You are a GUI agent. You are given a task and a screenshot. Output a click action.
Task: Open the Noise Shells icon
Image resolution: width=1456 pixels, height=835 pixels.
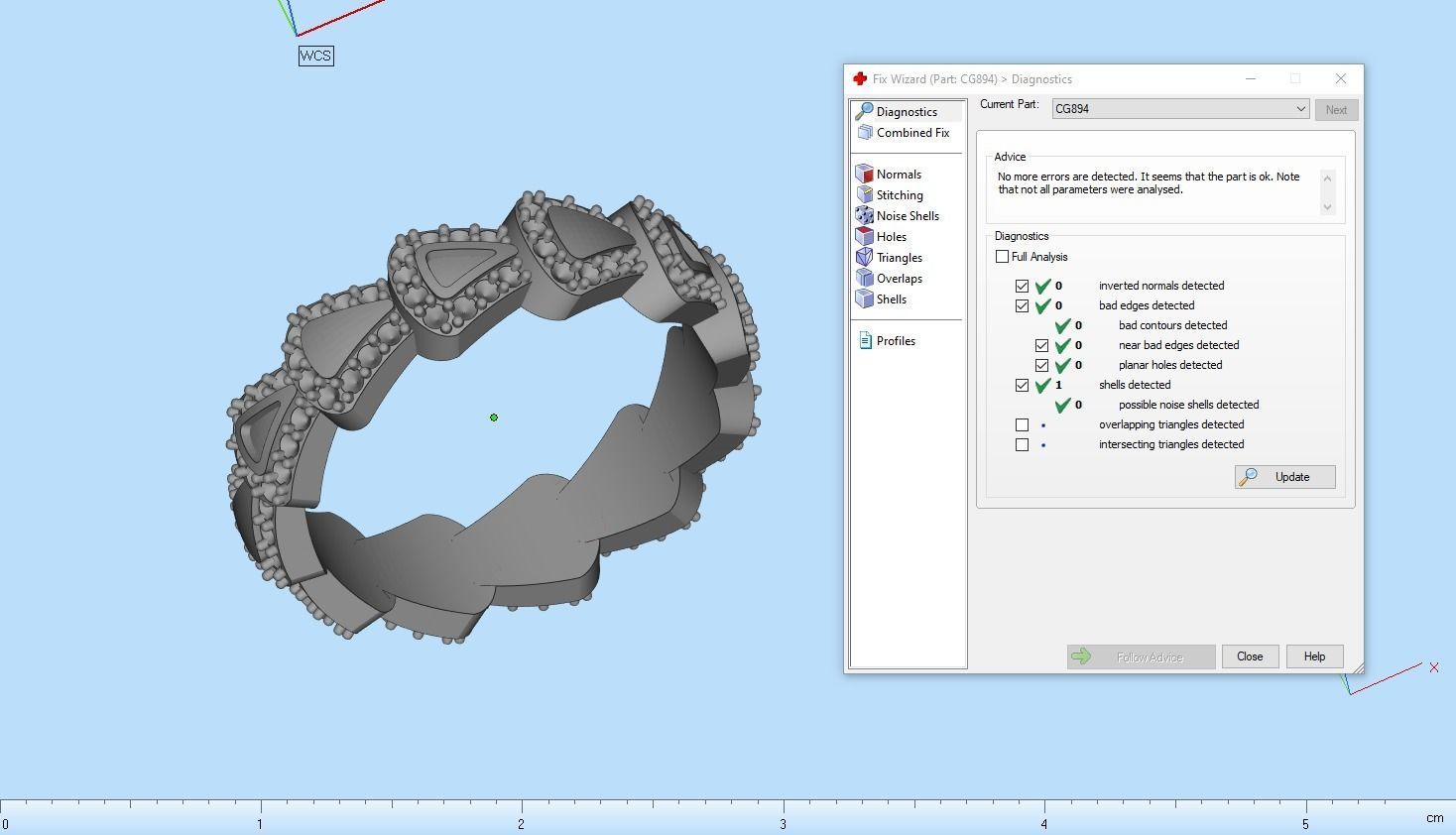864,216
